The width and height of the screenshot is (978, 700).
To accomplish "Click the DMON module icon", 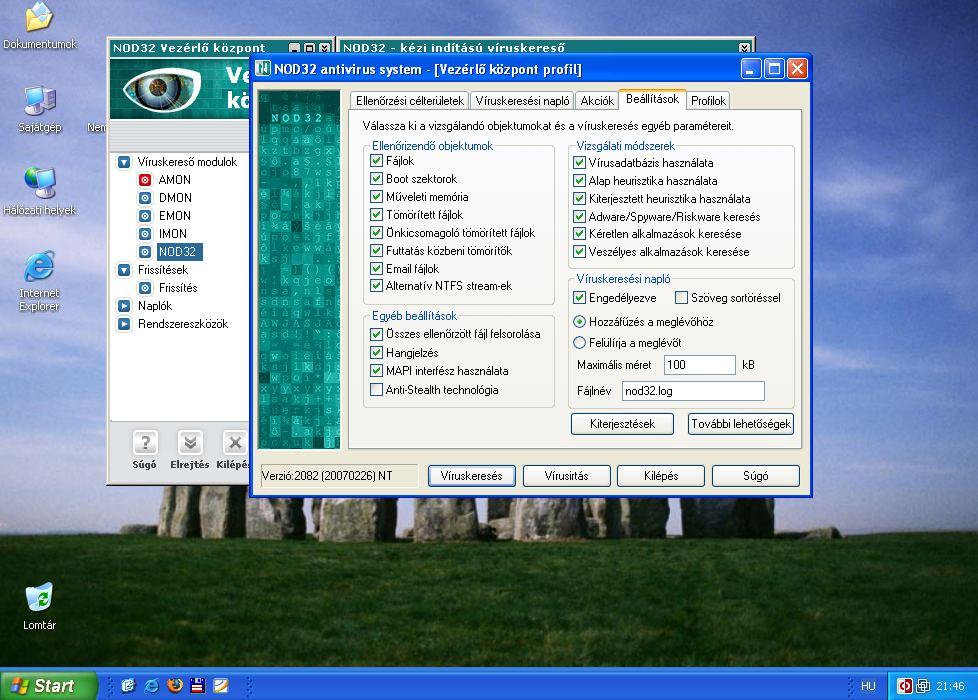I will (x=145, y=198).
